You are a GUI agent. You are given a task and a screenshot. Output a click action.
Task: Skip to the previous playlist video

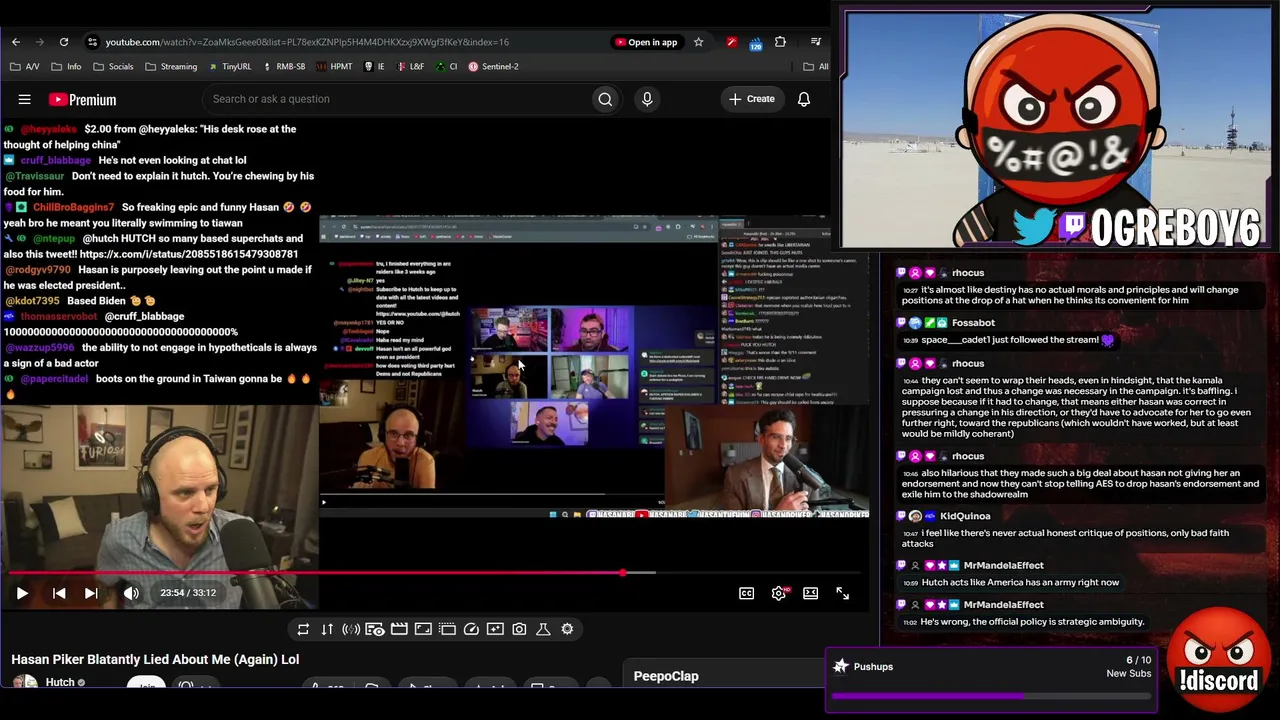point(59,593)
